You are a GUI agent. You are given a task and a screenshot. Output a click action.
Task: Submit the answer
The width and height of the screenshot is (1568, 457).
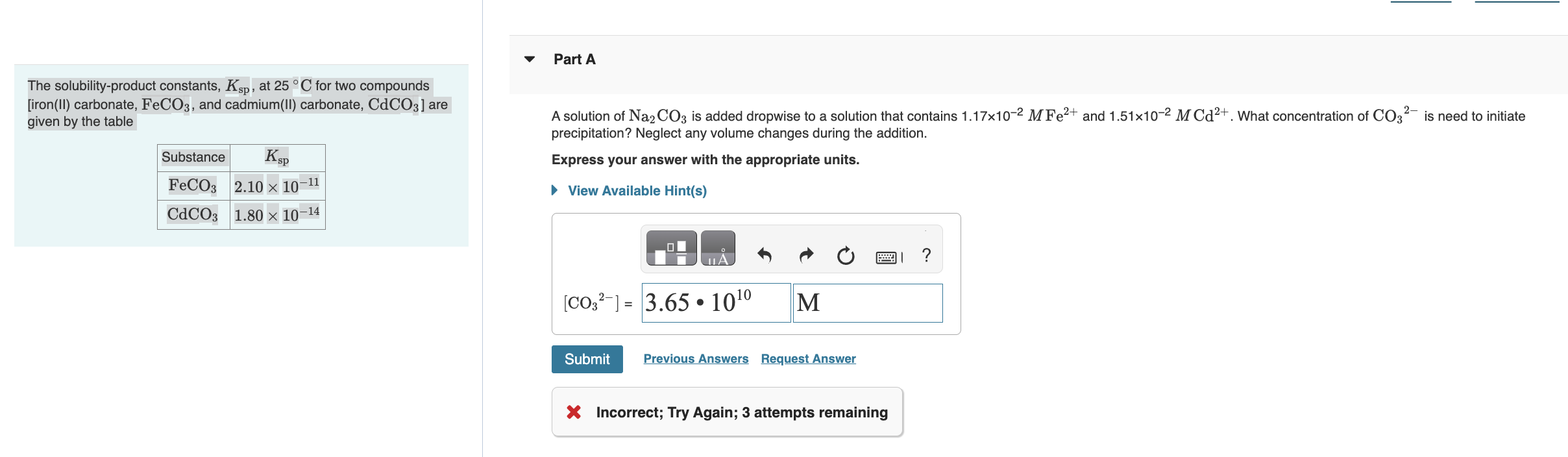pos(587,358)
